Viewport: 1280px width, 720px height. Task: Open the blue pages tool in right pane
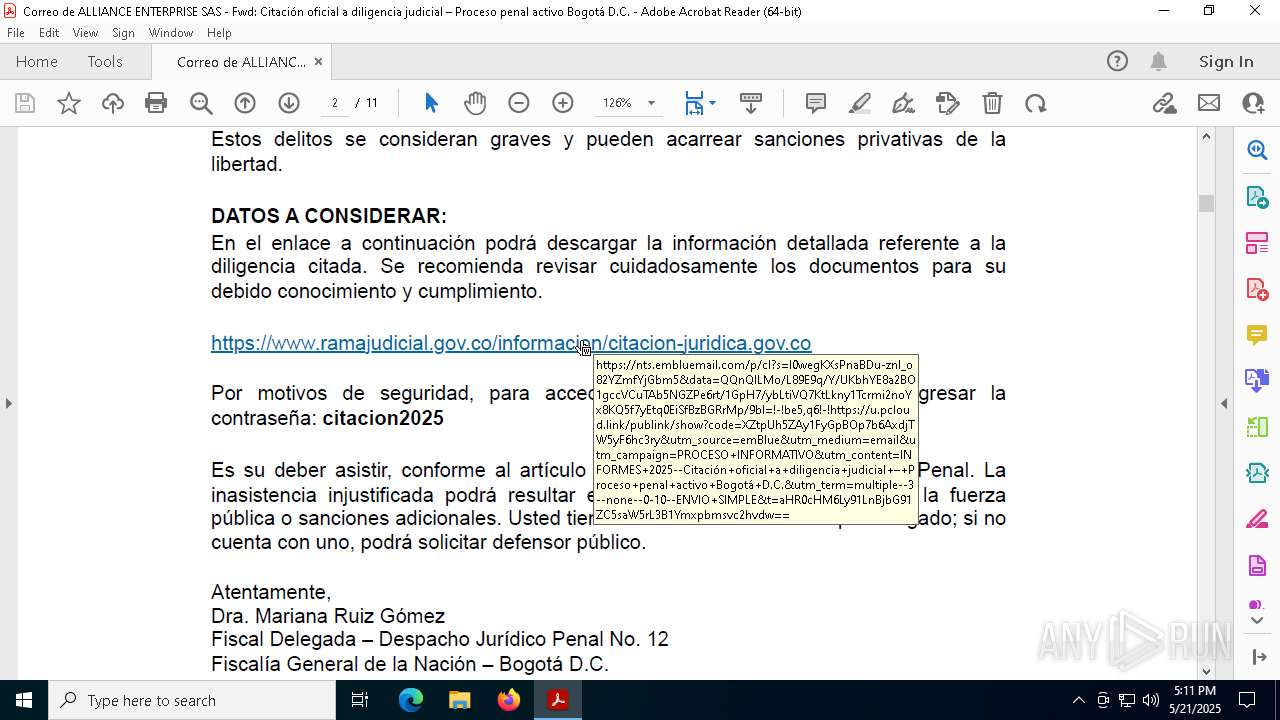click(x=1257, y=381)
